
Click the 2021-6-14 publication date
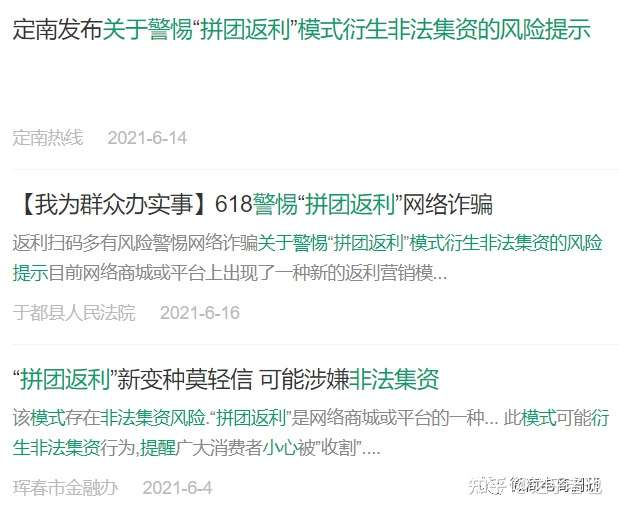[147, 138]
